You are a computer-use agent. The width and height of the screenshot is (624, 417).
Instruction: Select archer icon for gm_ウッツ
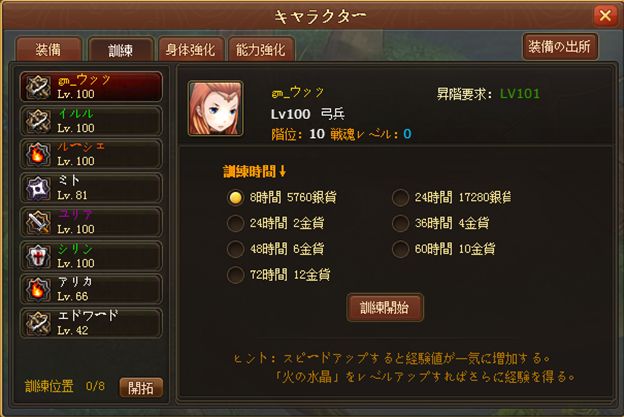coord(38,87)
